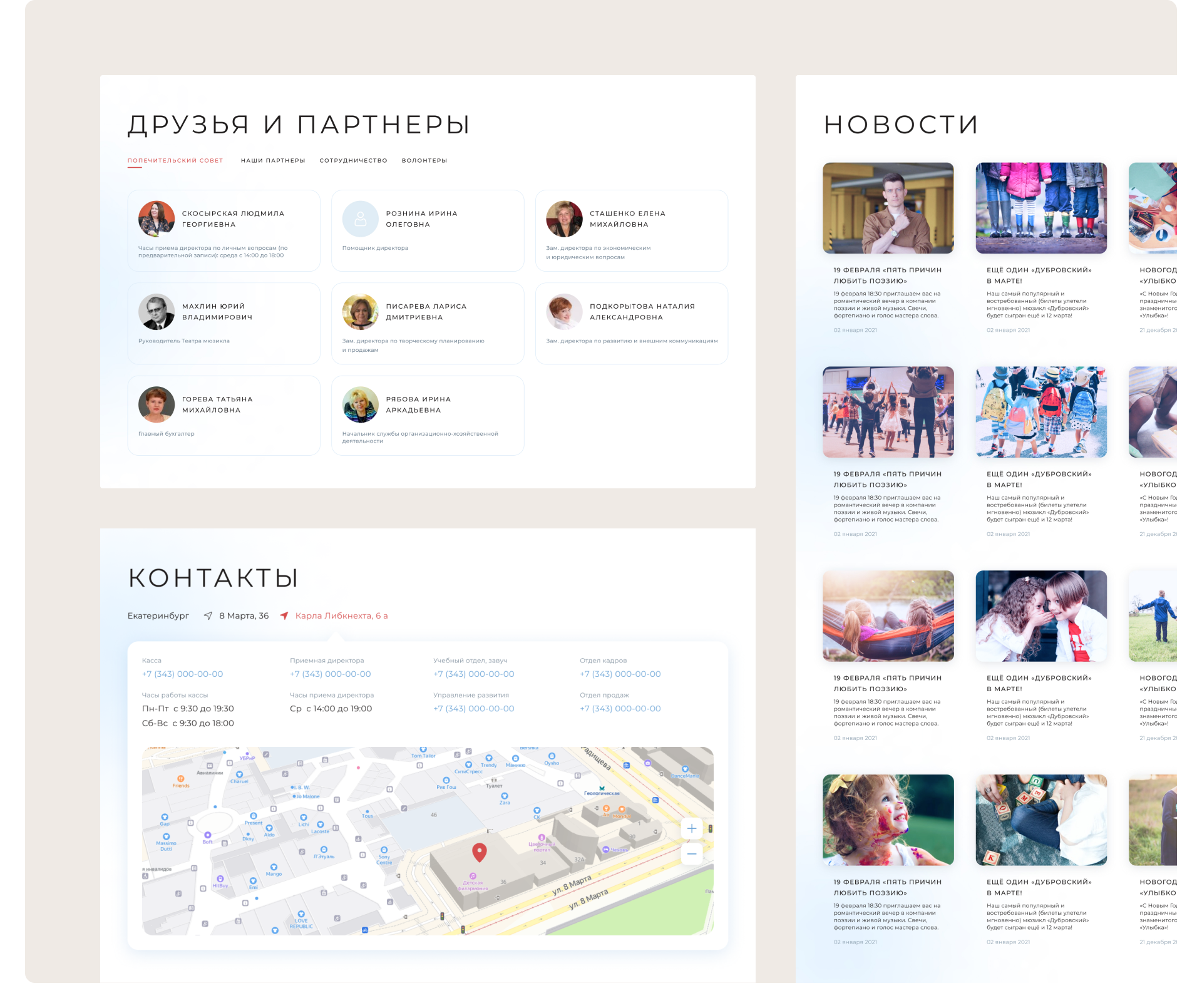Click the photo of Скосырская Людмила Георгиевна
Viewport: 1202px width, 1008px height.
click(156, 219)
